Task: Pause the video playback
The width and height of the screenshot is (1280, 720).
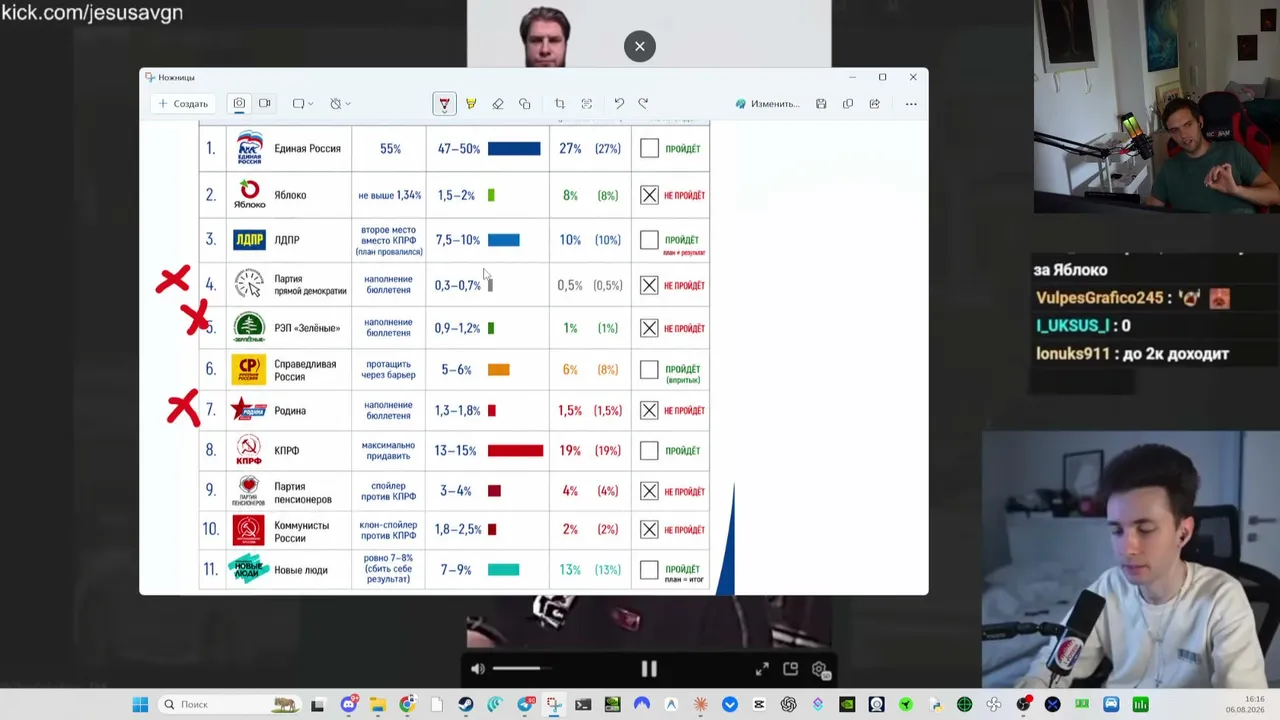Action: 649,669
